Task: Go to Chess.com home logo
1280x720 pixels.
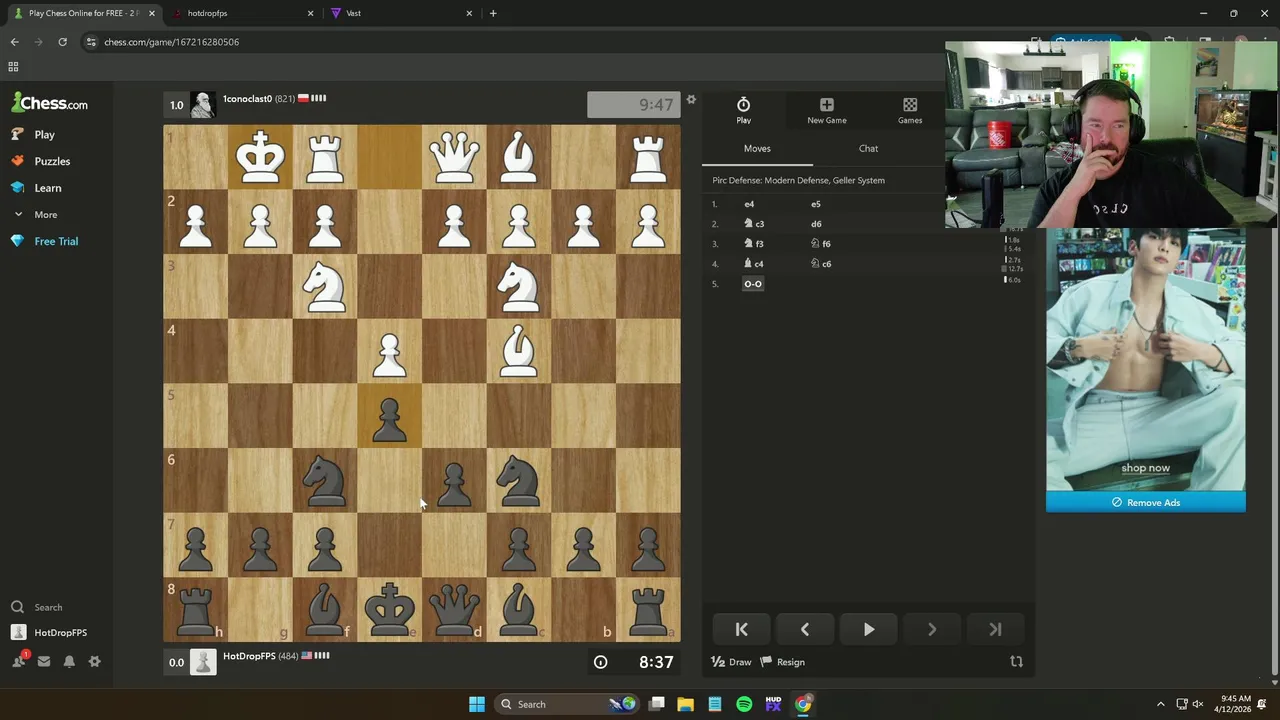Action: [x=50, y=103]
